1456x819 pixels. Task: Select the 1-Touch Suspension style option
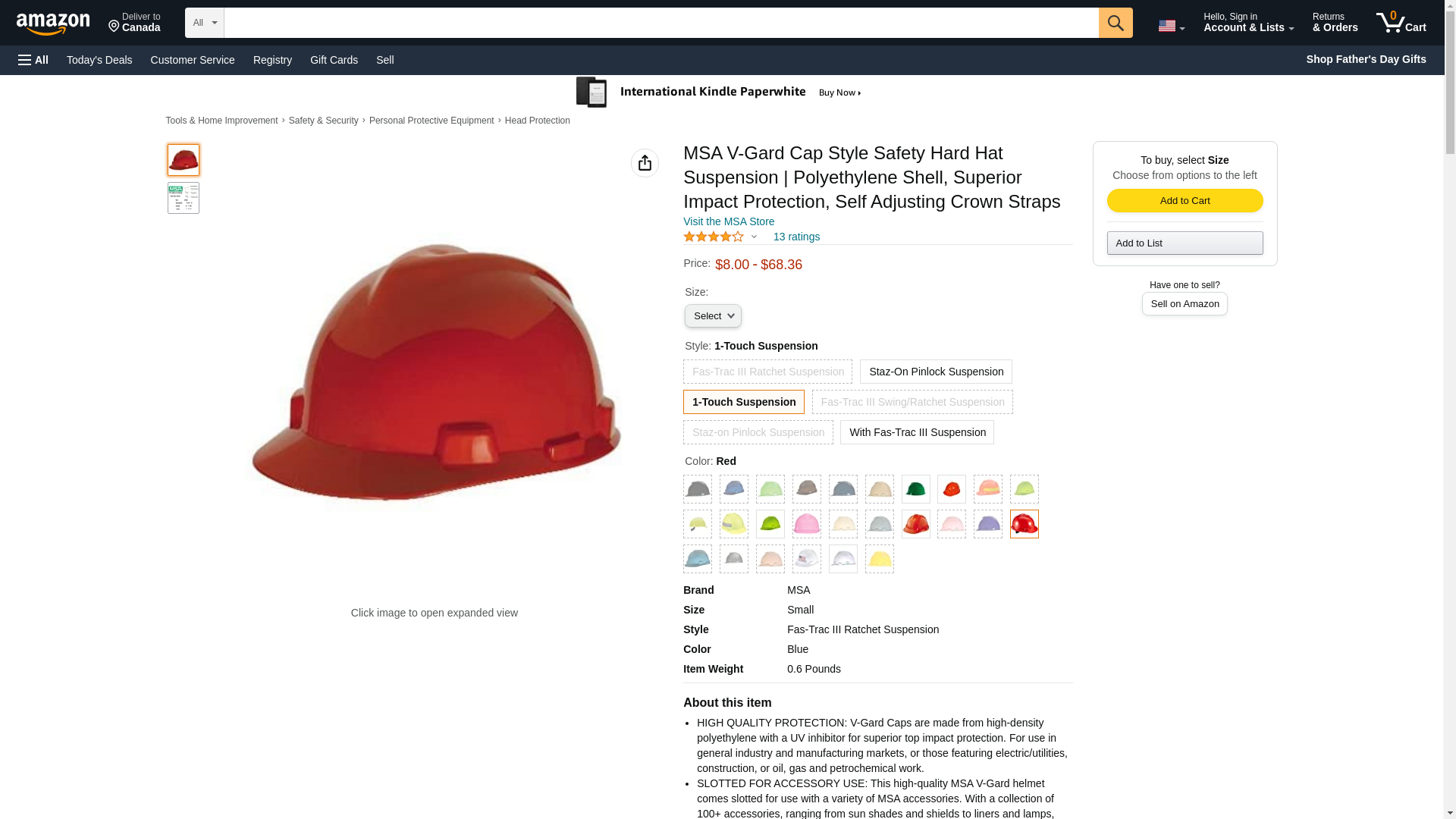coord(743,402)
